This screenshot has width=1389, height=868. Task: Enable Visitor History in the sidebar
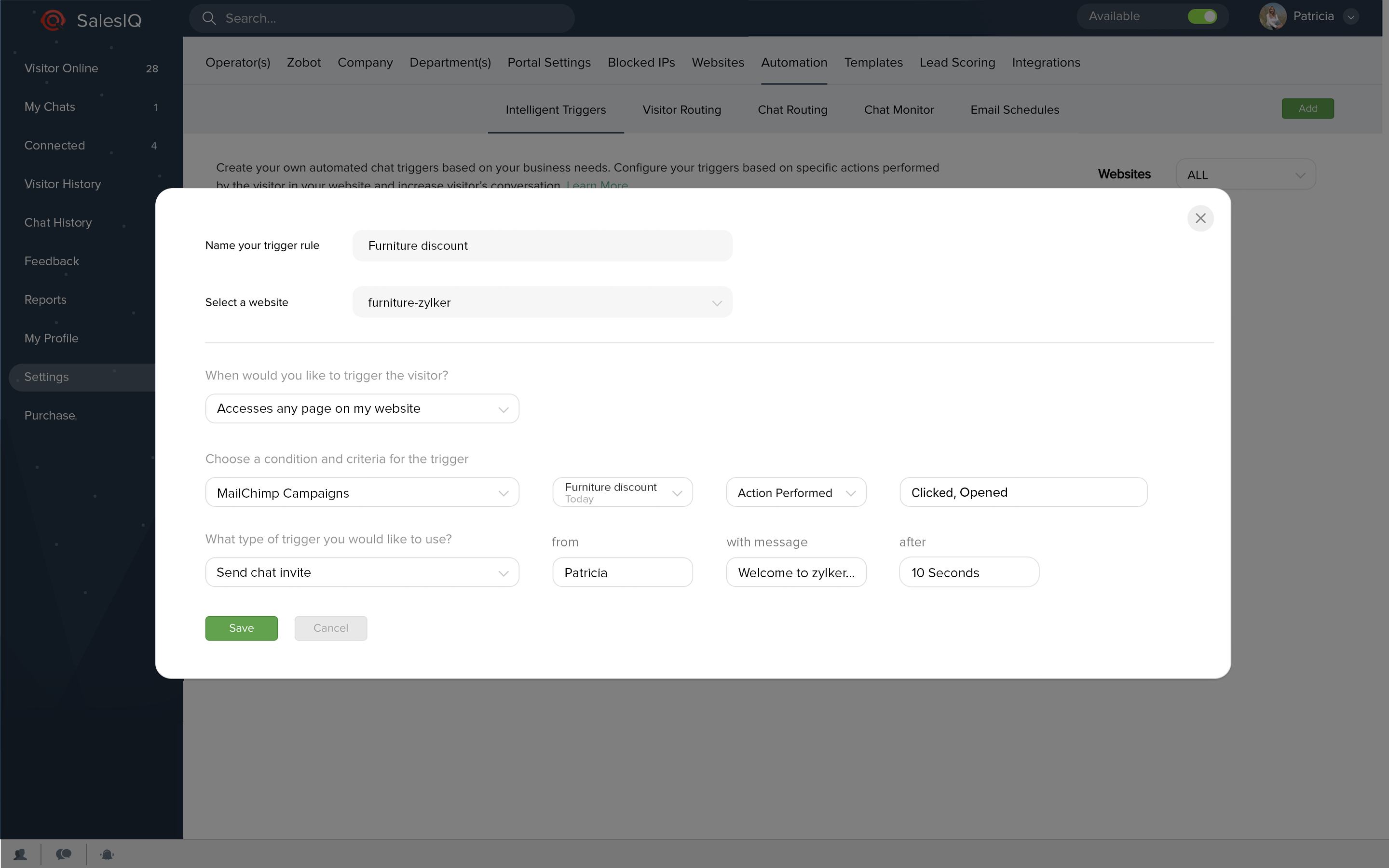click(63, 184)
